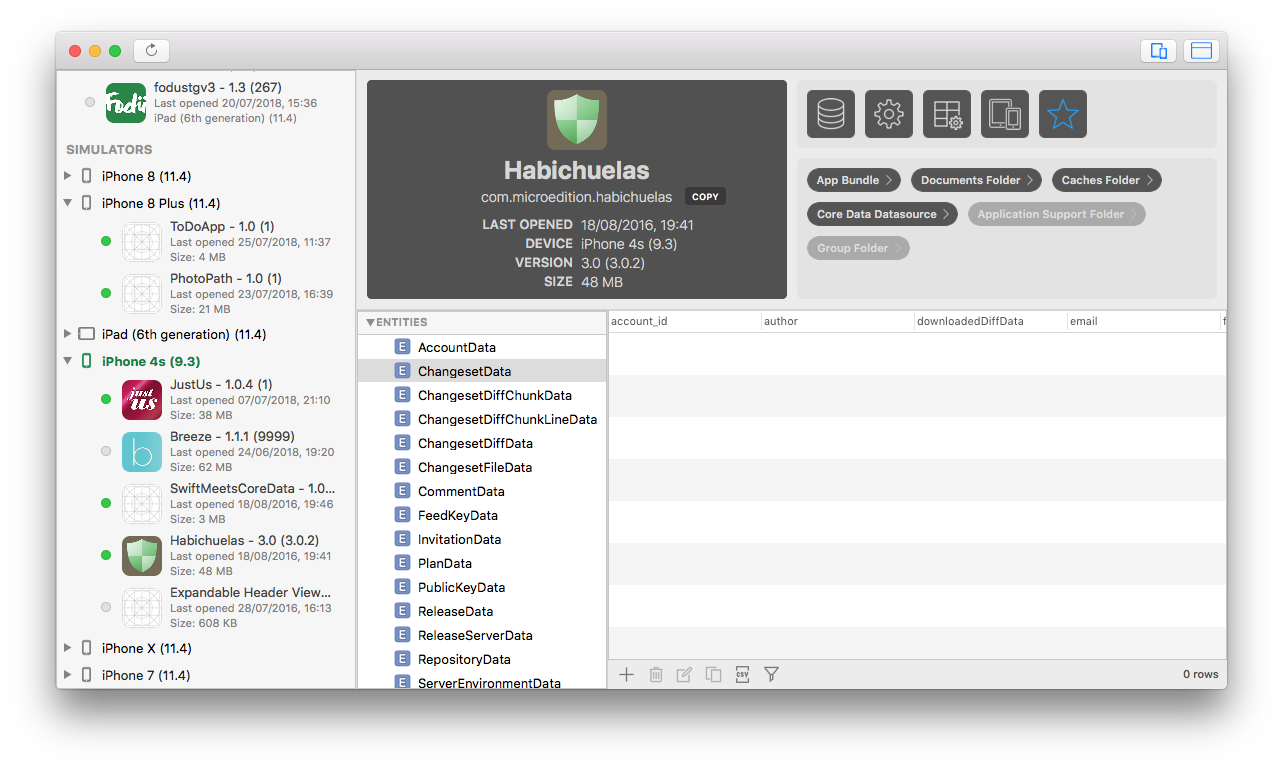Mark app as favorite with star icon
Screen dimensions: 1283x769
(x=1063, y=114)
